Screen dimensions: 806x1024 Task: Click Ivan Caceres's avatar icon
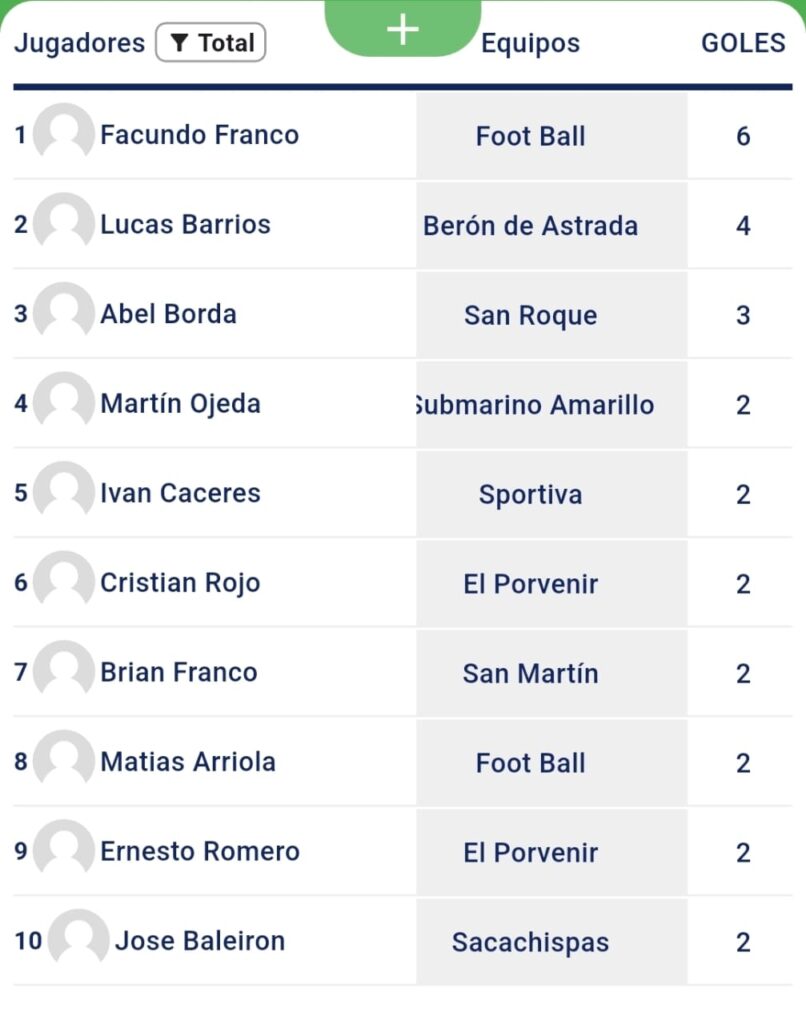63,490
